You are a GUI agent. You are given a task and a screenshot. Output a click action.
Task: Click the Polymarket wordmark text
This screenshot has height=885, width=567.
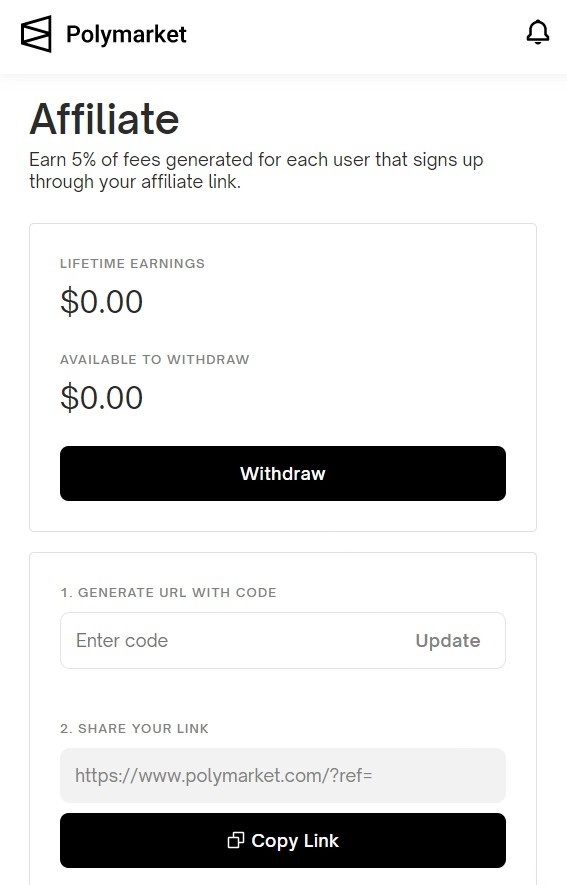click(126, 34)
